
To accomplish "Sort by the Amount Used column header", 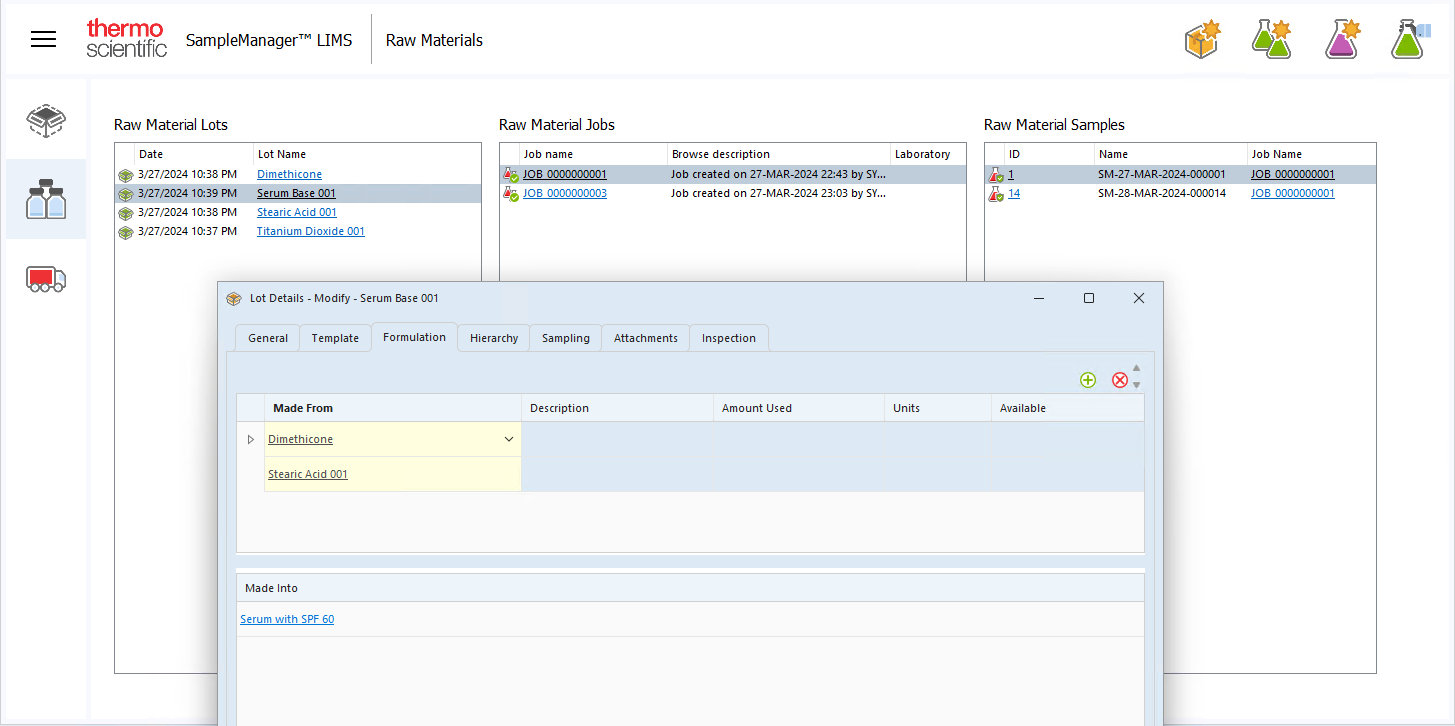I will click(x=757, y=408).
